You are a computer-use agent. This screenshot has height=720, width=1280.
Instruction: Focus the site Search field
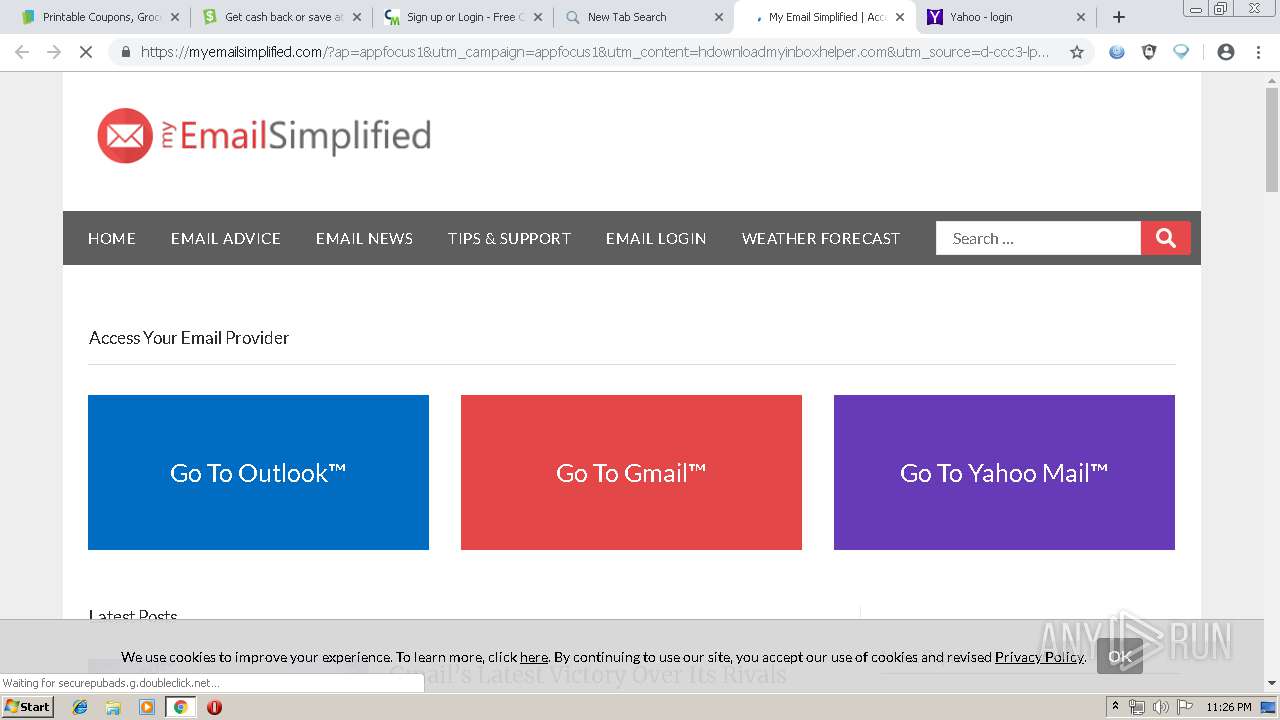point(1038,238)
